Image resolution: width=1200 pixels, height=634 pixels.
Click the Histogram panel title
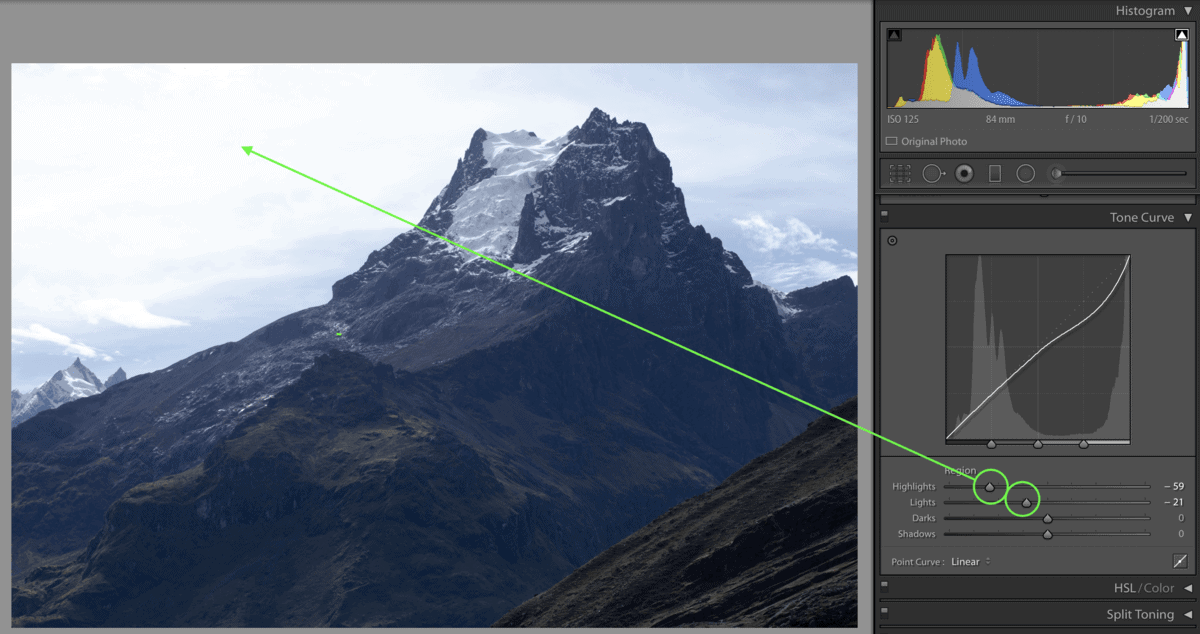click(1146, 11)
